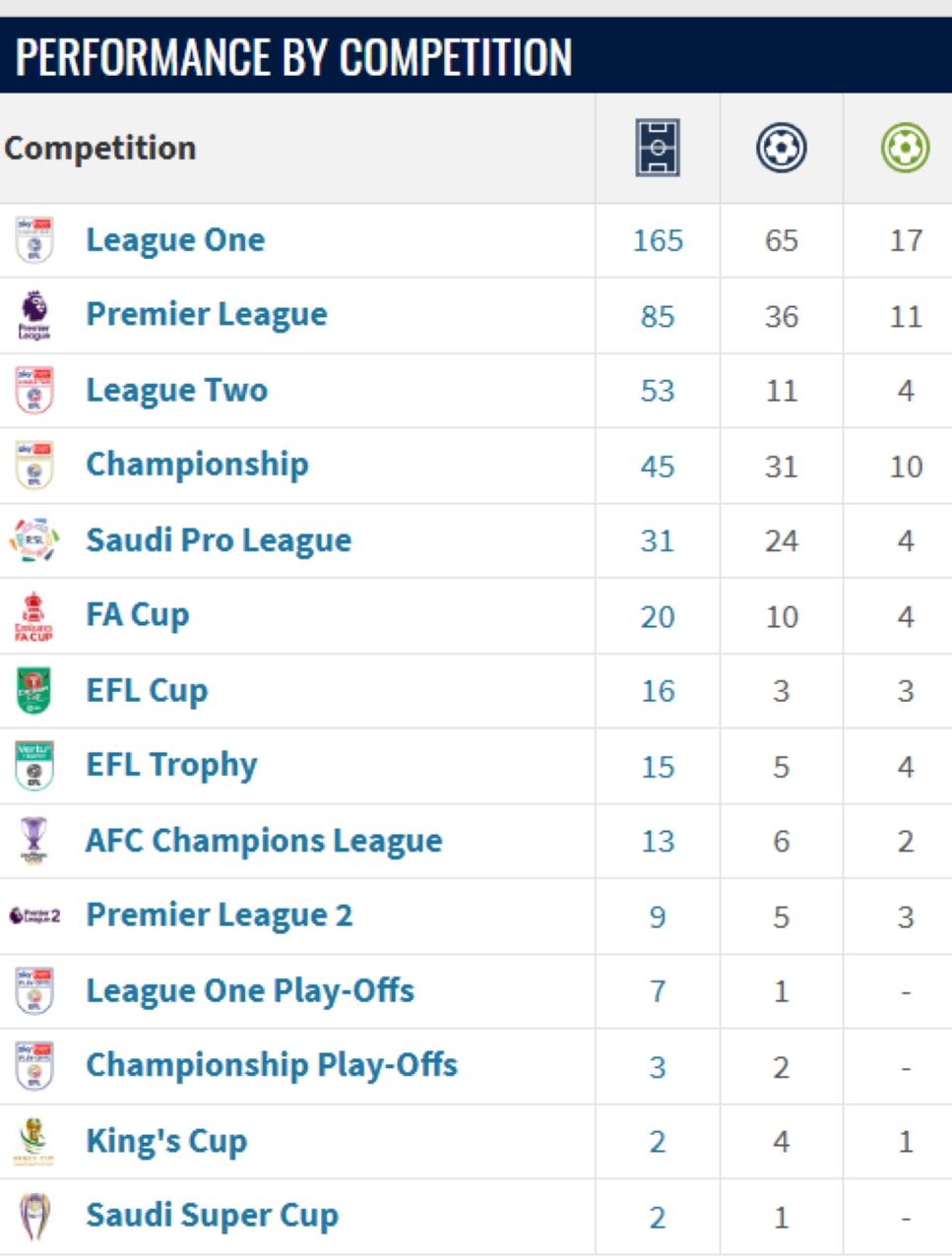952x1260 pixels.
Task: Click the 85 Premier League appearances number
Action: pos(658,317)
